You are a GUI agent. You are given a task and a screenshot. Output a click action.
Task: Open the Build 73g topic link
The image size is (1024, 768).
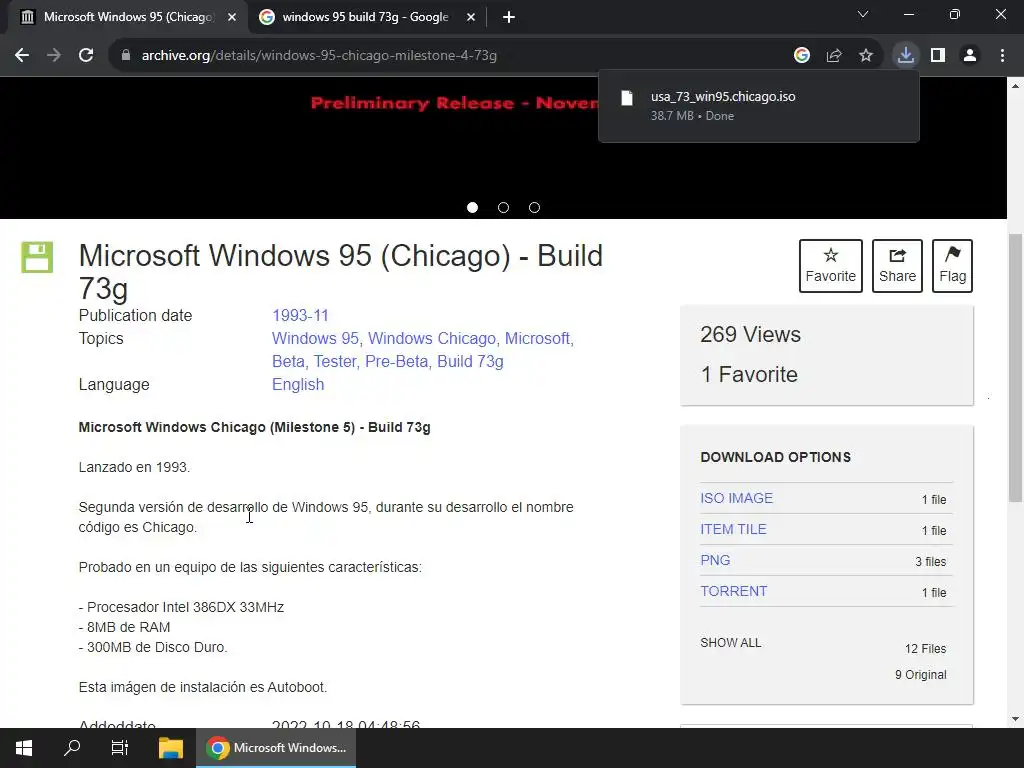point(470,361)
